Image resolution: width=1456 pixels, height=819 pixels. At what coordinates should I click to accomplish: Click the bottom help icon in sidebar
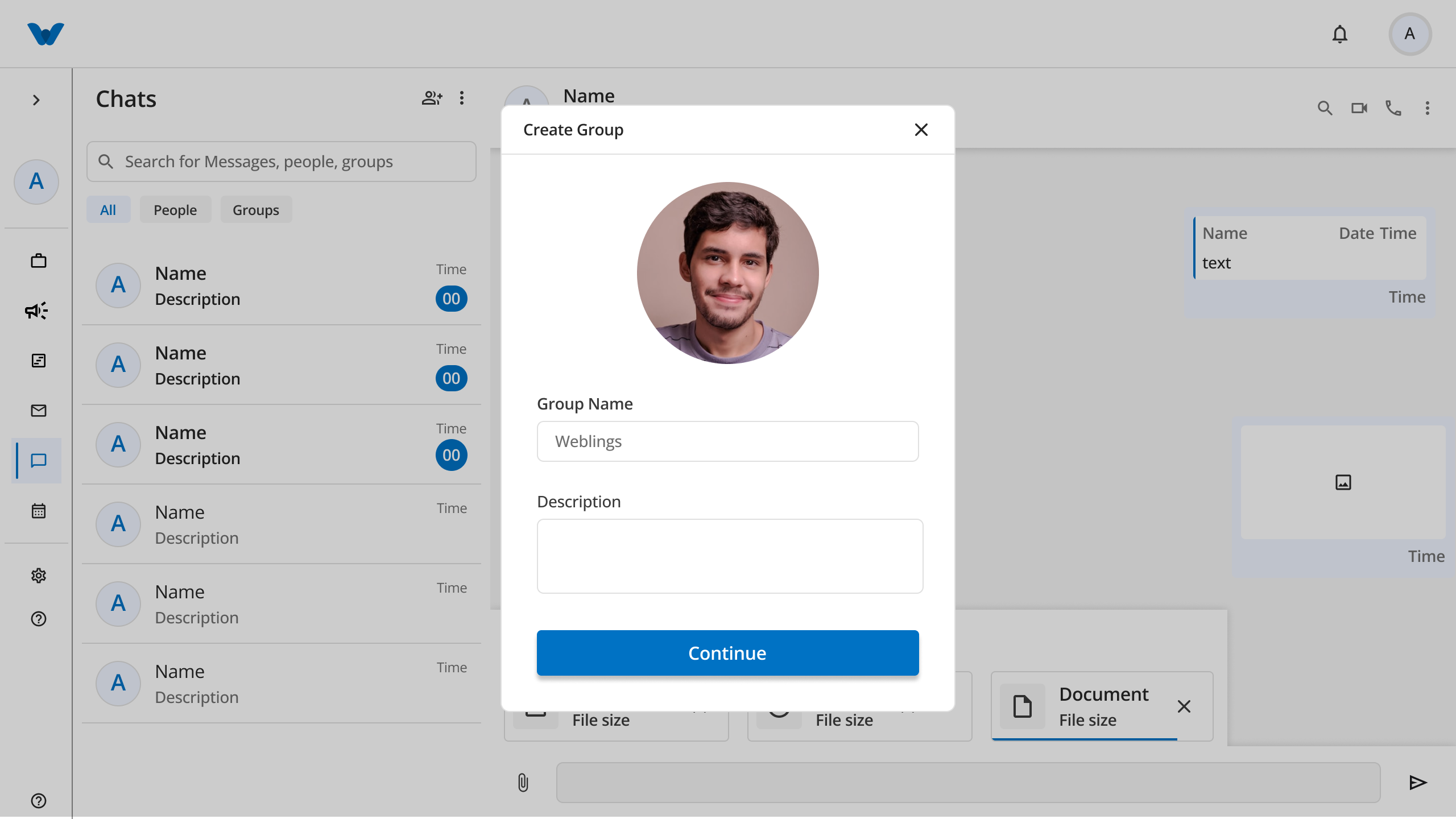click(x=39, y=801)
